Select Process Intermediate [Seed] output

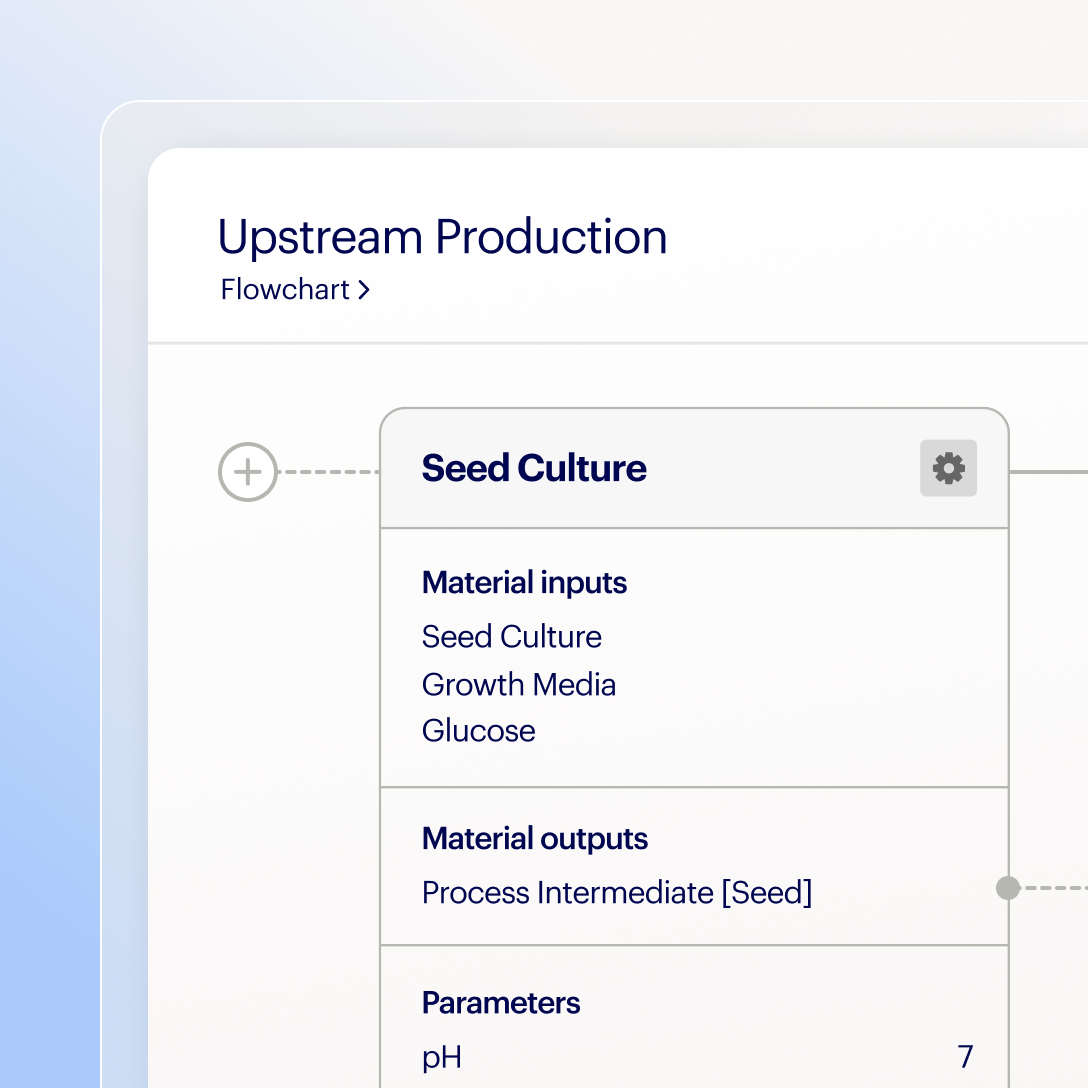click(x=616, y=892)
